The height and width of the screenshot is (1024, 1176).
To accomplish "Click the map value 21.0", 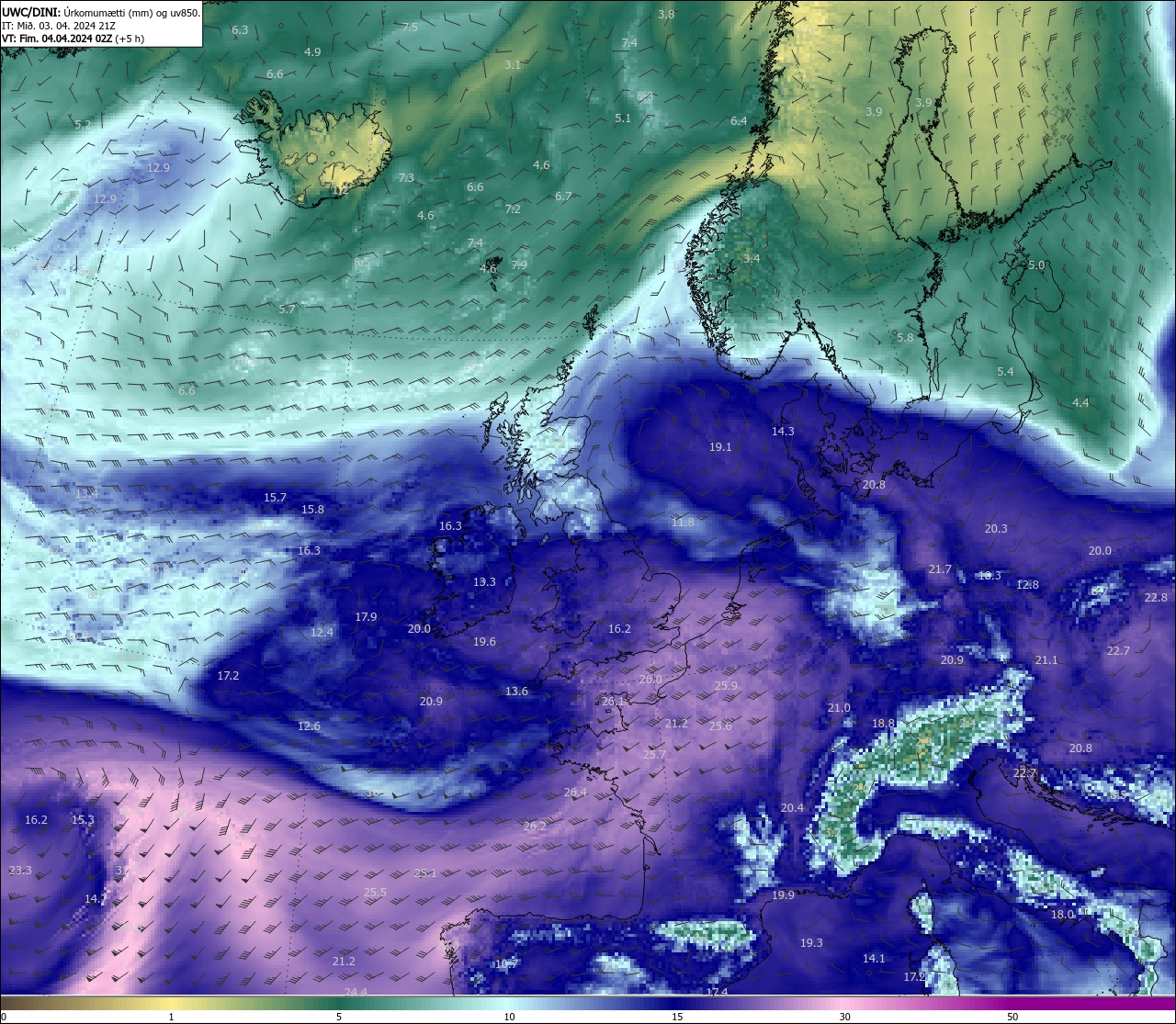I will pyautogui.click(x=839, y=708).
